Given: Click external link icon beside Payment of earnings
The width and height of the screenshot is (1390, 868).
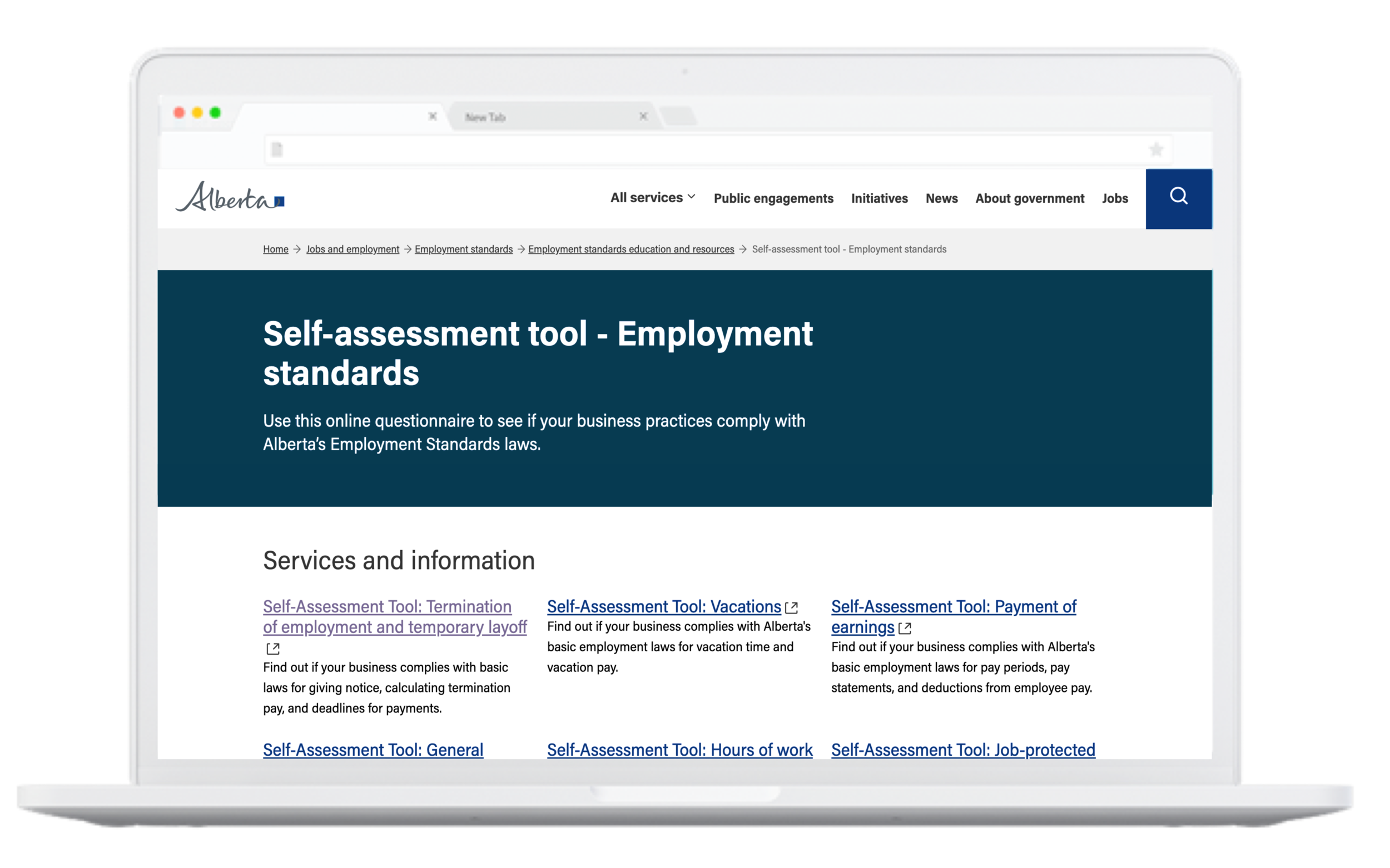Looking at the screenshot, I should [x=905, y=628].
